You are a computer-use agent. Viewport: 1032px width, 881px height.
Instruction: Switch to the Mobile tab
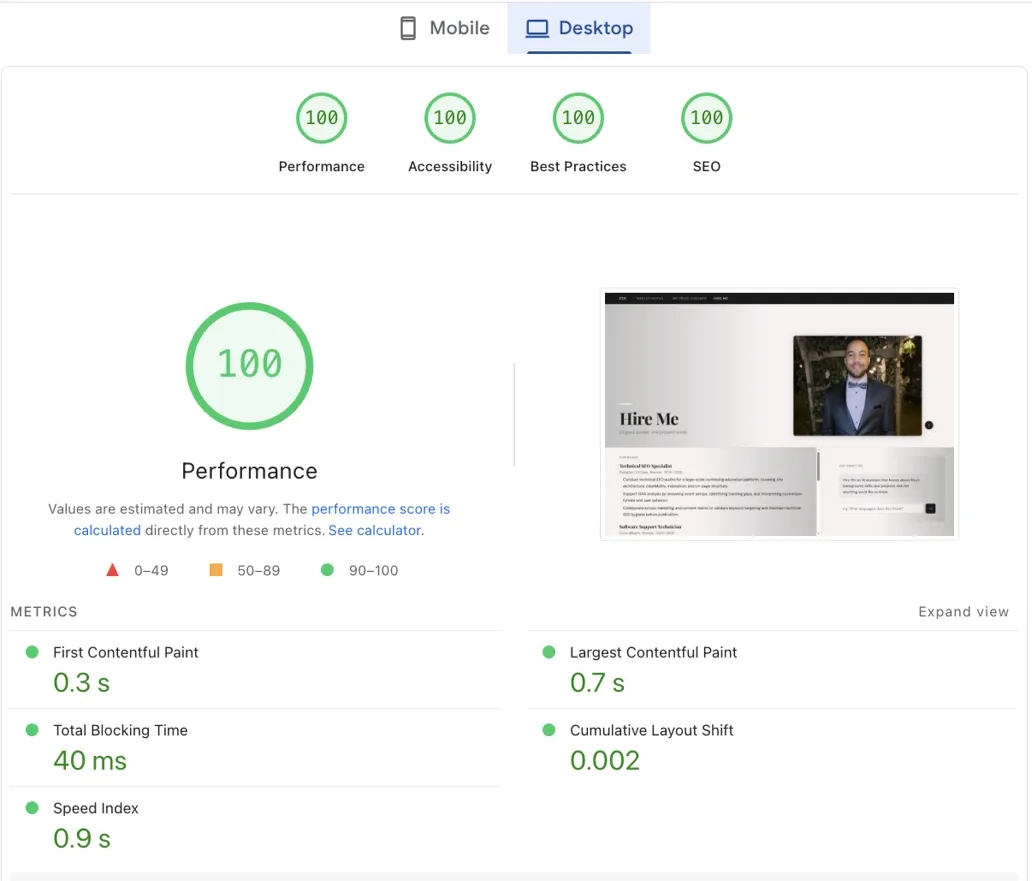pyautogui.click(x=443, y=28)
